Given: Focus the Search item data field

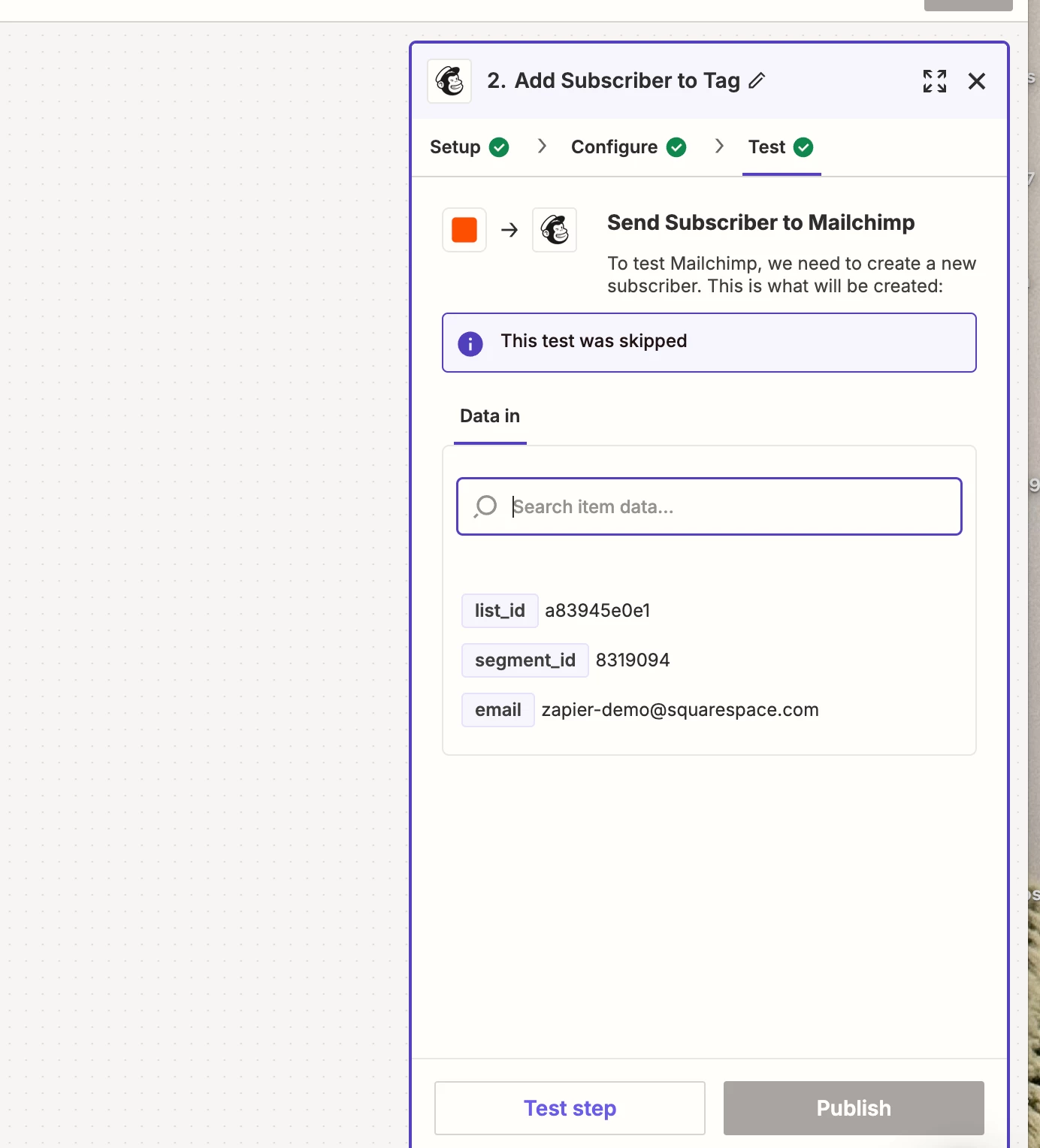Looking at the screenshot, I should point(709,506).
